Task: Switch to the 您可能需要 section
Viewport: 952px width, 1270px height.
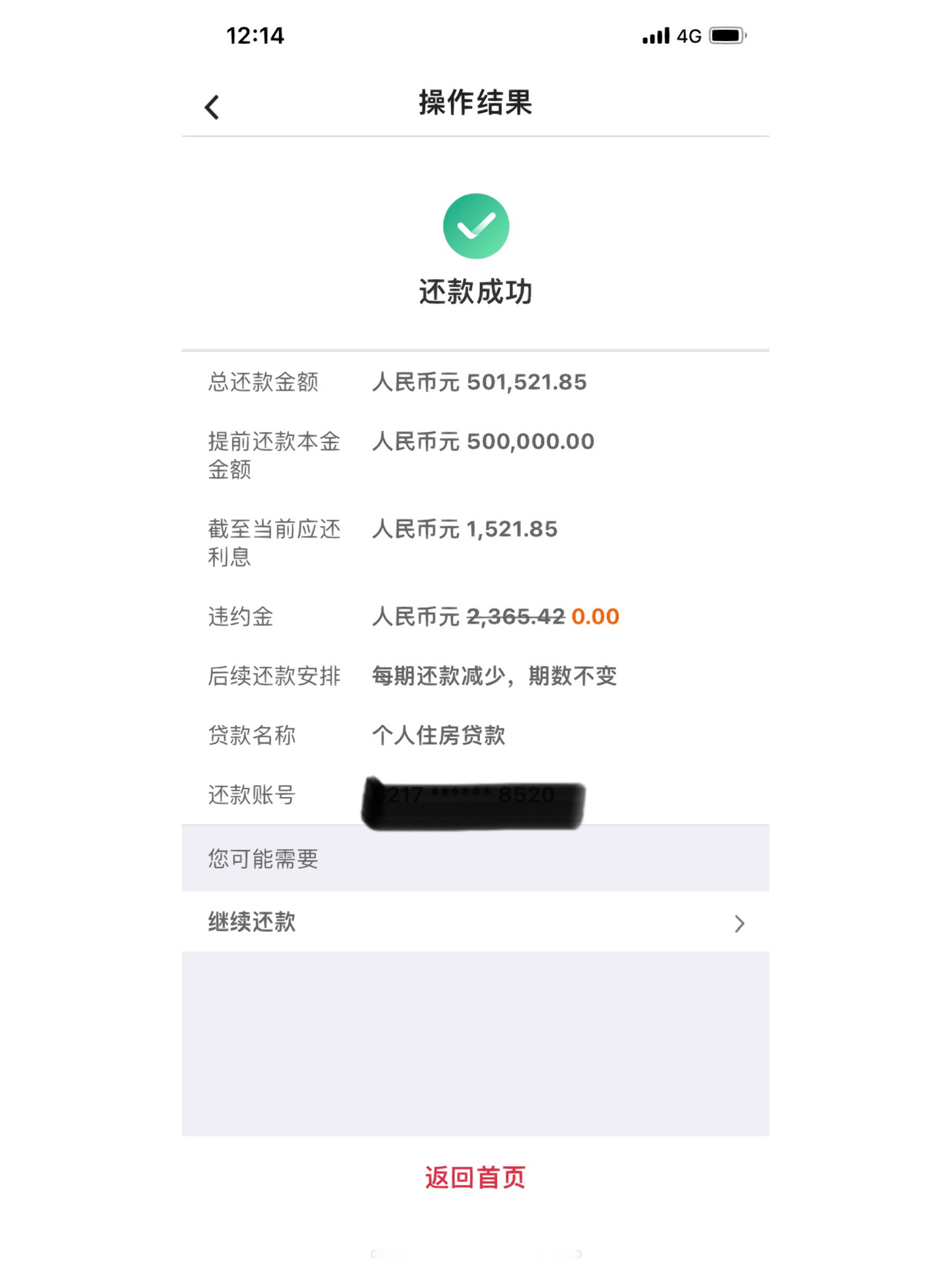Action: tap(262, 859)
